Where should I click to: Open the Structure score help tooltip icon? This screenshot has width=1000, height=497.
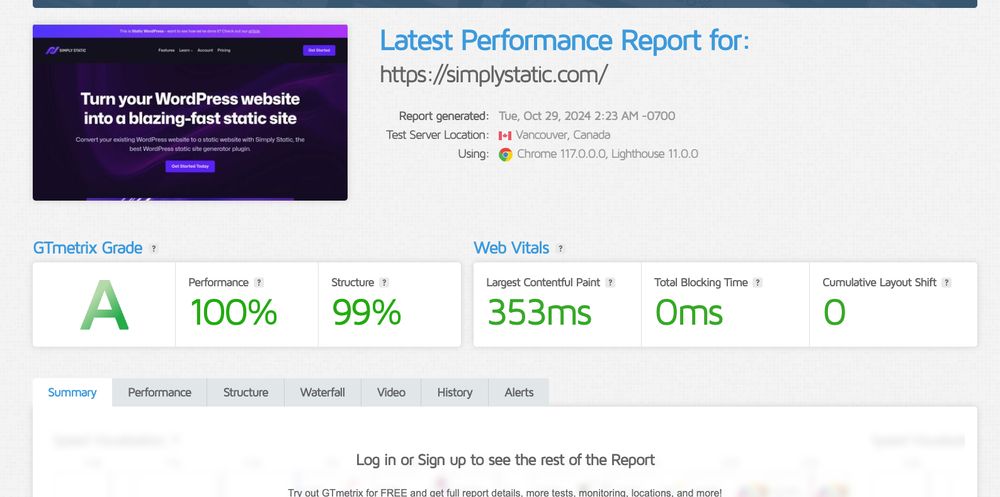(384, 283)
